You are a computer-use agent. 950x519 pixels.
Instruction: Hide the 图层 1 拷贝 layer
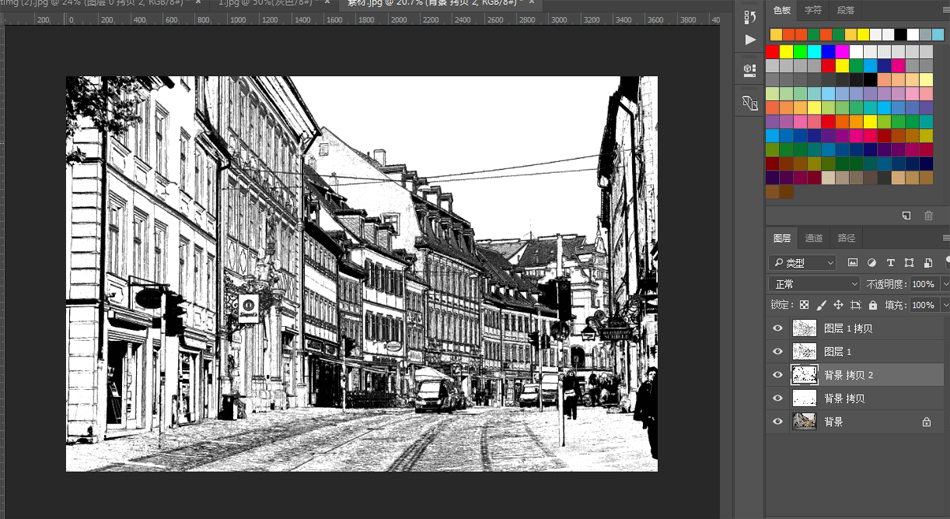coord(778,328)
